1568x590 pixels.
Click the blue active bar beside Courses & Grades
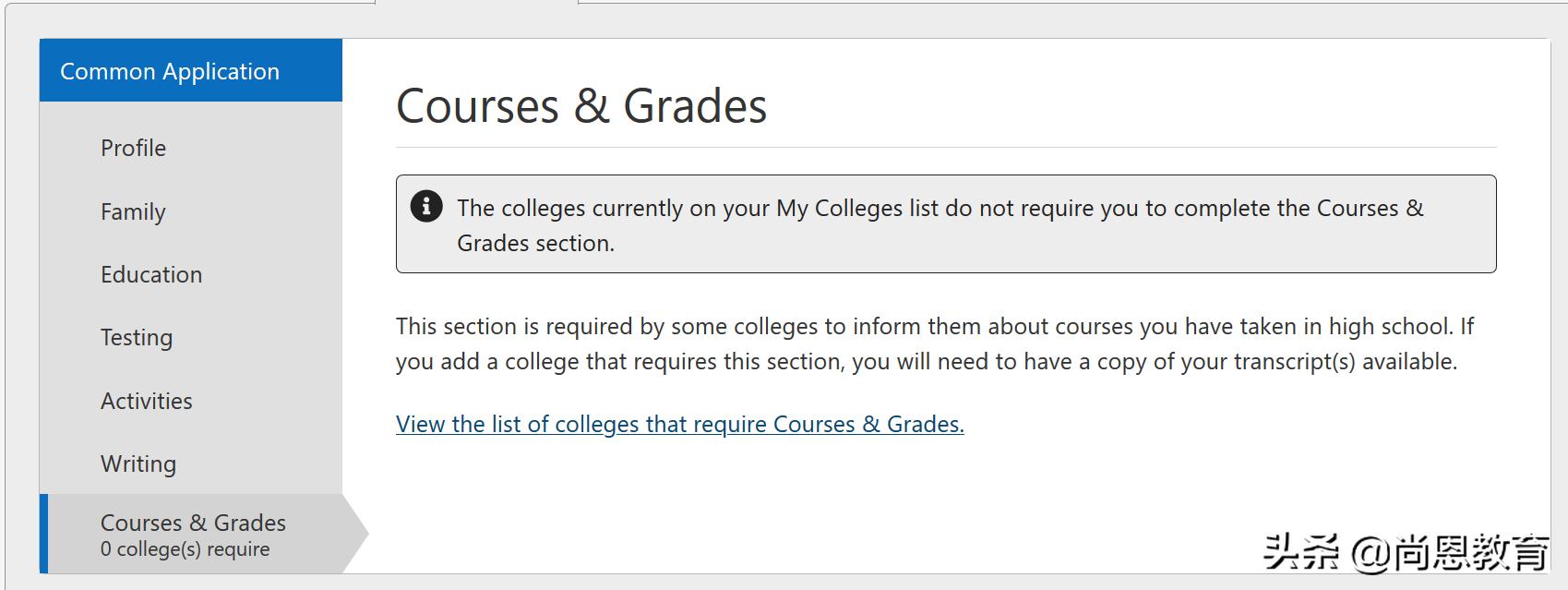43,534
